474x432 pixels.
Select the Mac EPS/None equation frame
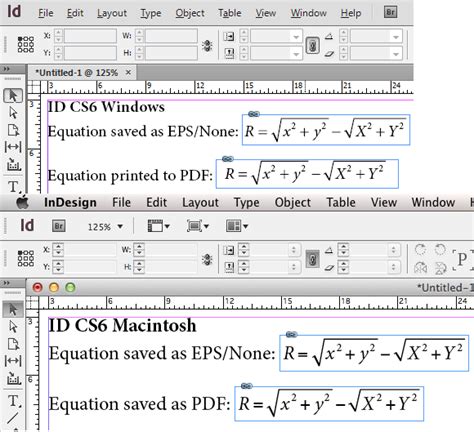pos(374,353)
